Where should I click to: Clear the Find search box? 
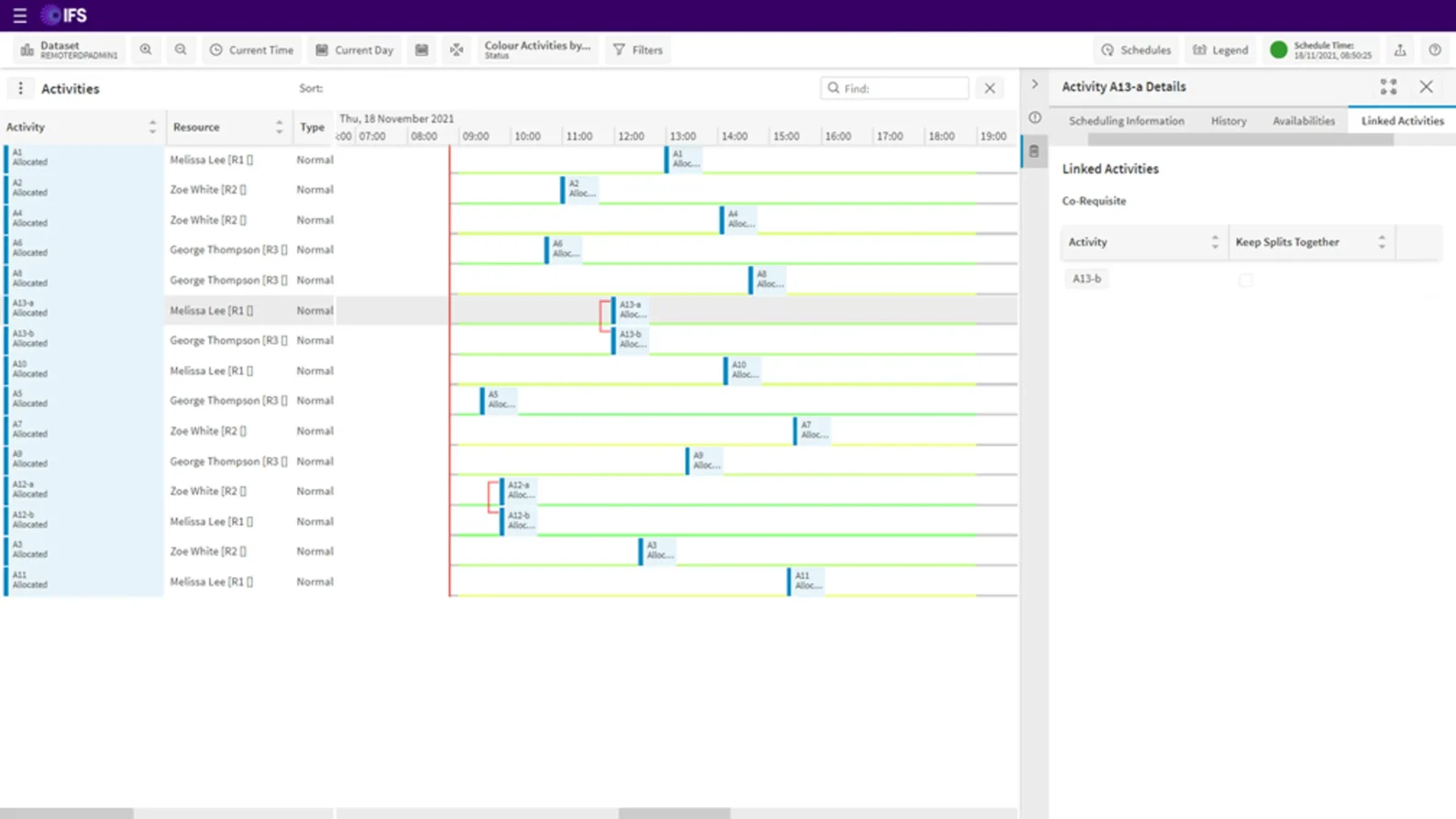click(989, 88)
